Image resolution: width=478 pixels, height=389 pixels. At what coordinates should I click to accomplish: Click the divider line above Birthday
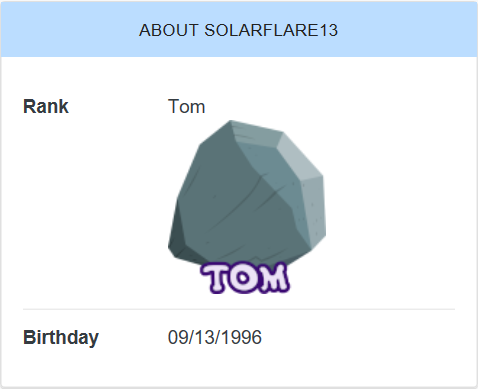pos(239,309)
